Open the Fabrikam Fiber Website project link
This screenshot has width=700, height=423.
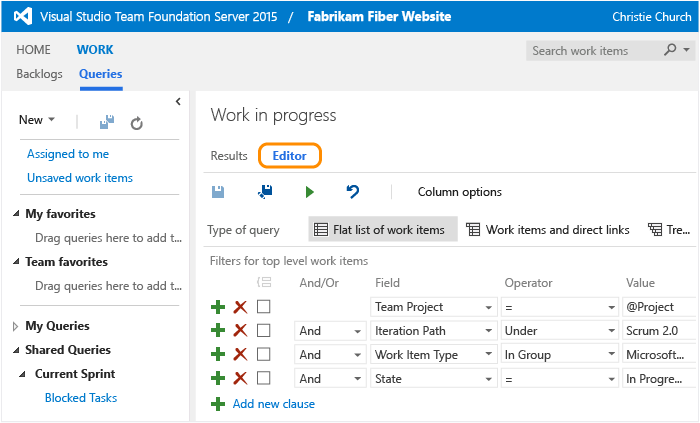pyautogui.click(x=379, y=17)
